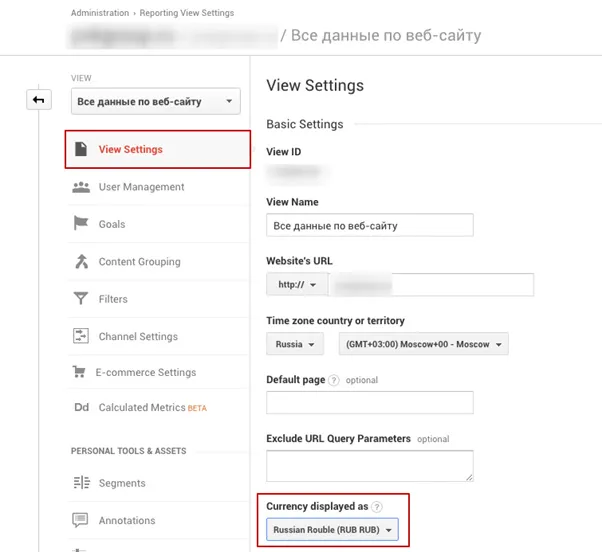Open Content Grouping menu item
Viewport: 602px width, 552px height.
coord(158,262)
